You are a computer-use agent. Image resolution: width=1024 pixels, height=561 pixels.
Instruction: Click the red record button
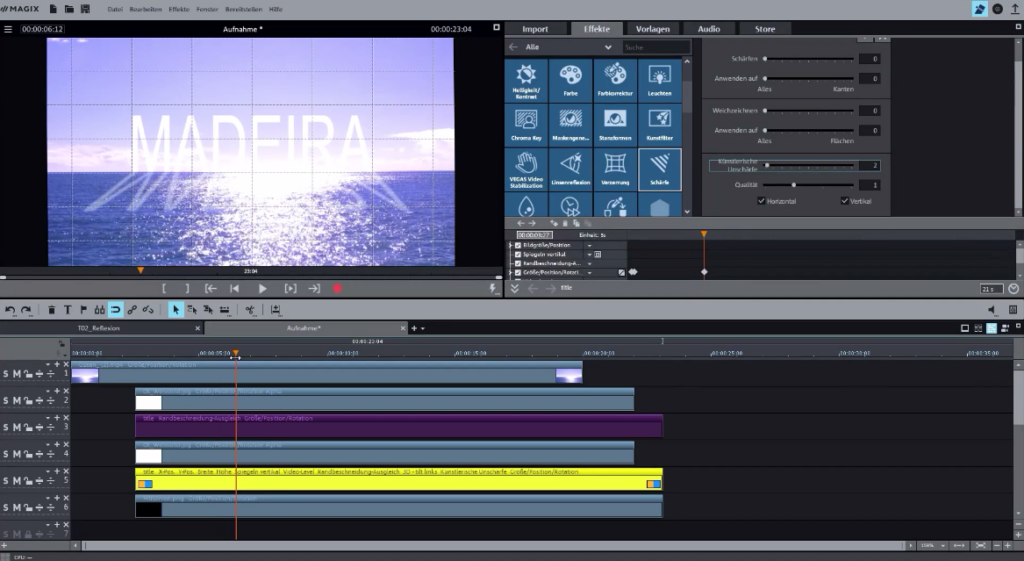click(337, 289)
